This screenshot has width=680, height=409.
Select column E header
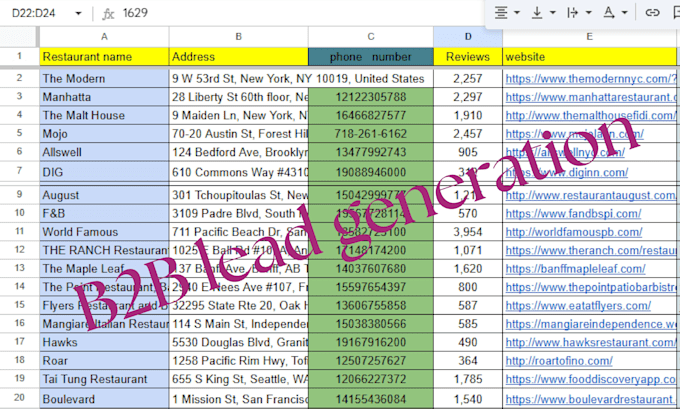click(x=589, y=37)
